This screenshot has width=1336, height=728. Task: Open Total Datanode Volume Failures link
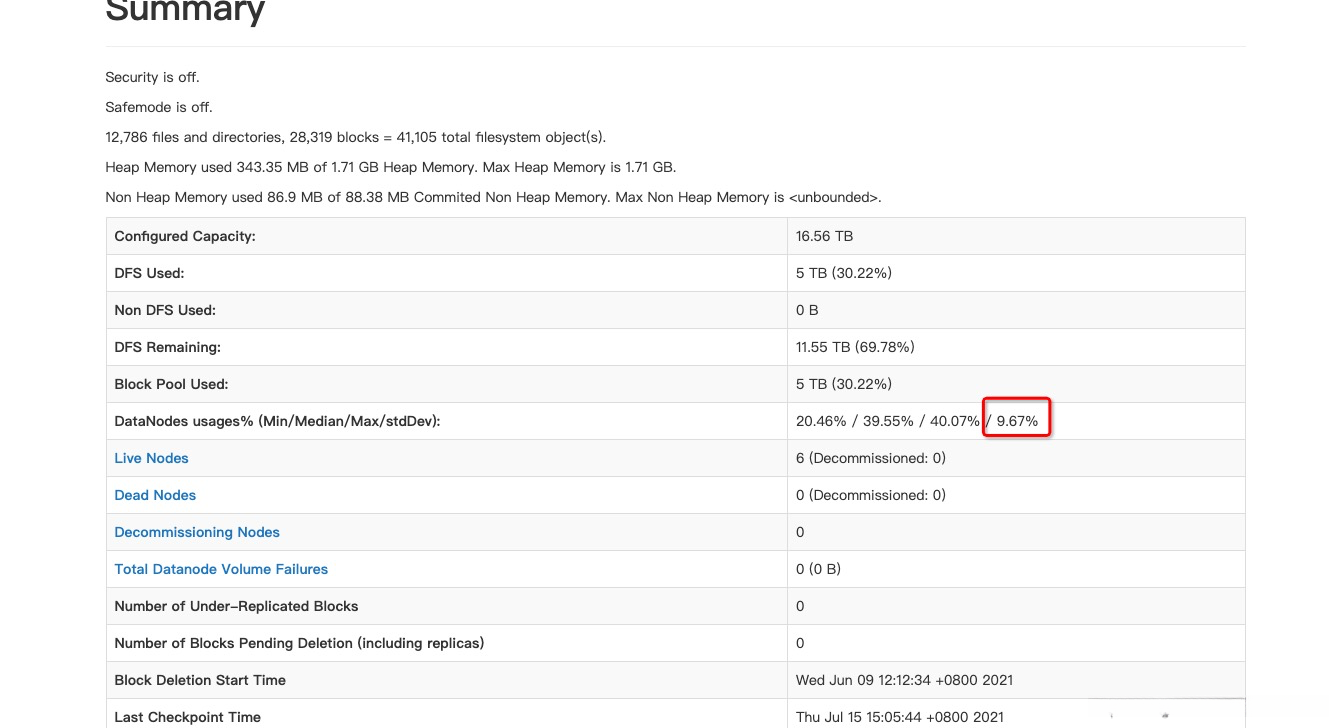[221, 569]
